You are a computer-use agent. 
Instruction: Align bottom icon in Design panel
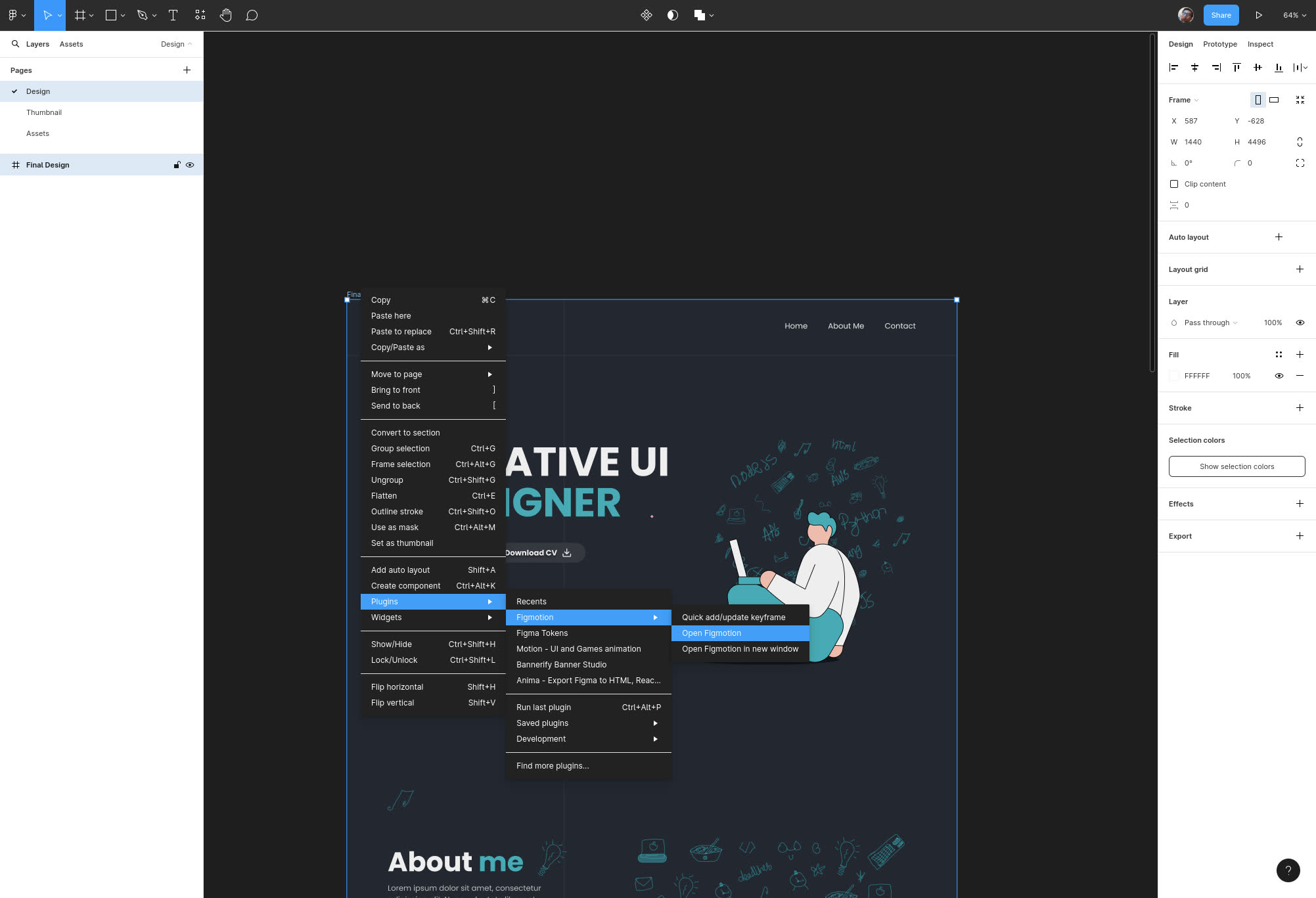1279,67
